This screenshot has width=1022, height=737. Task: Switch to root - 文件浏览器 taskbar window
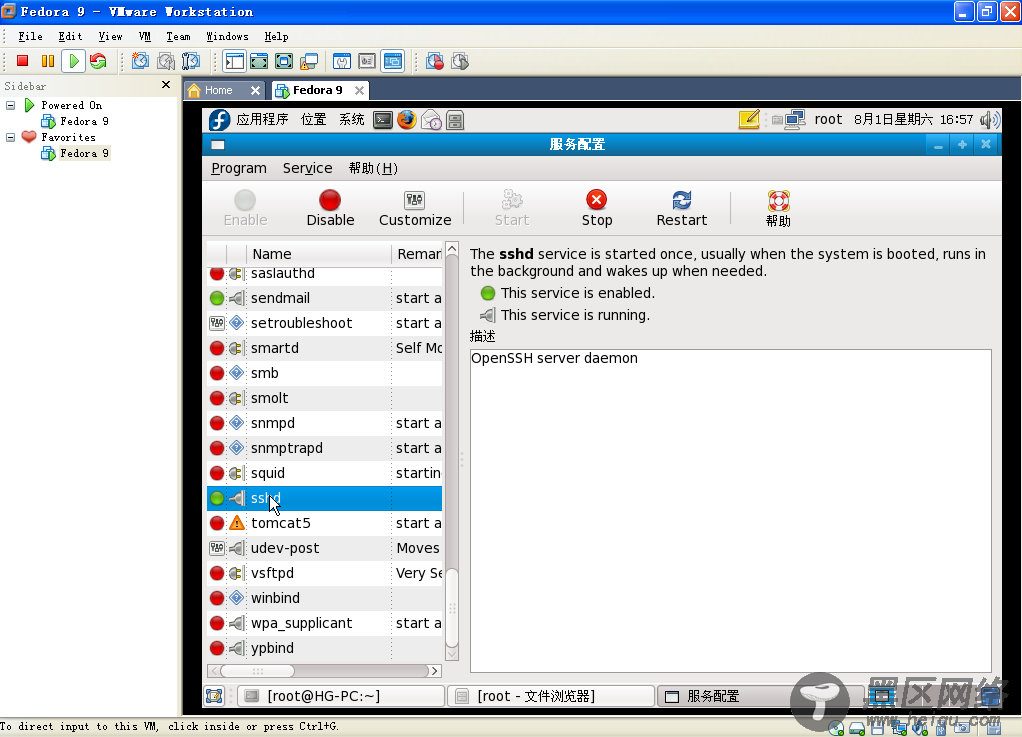pos(551,696)
